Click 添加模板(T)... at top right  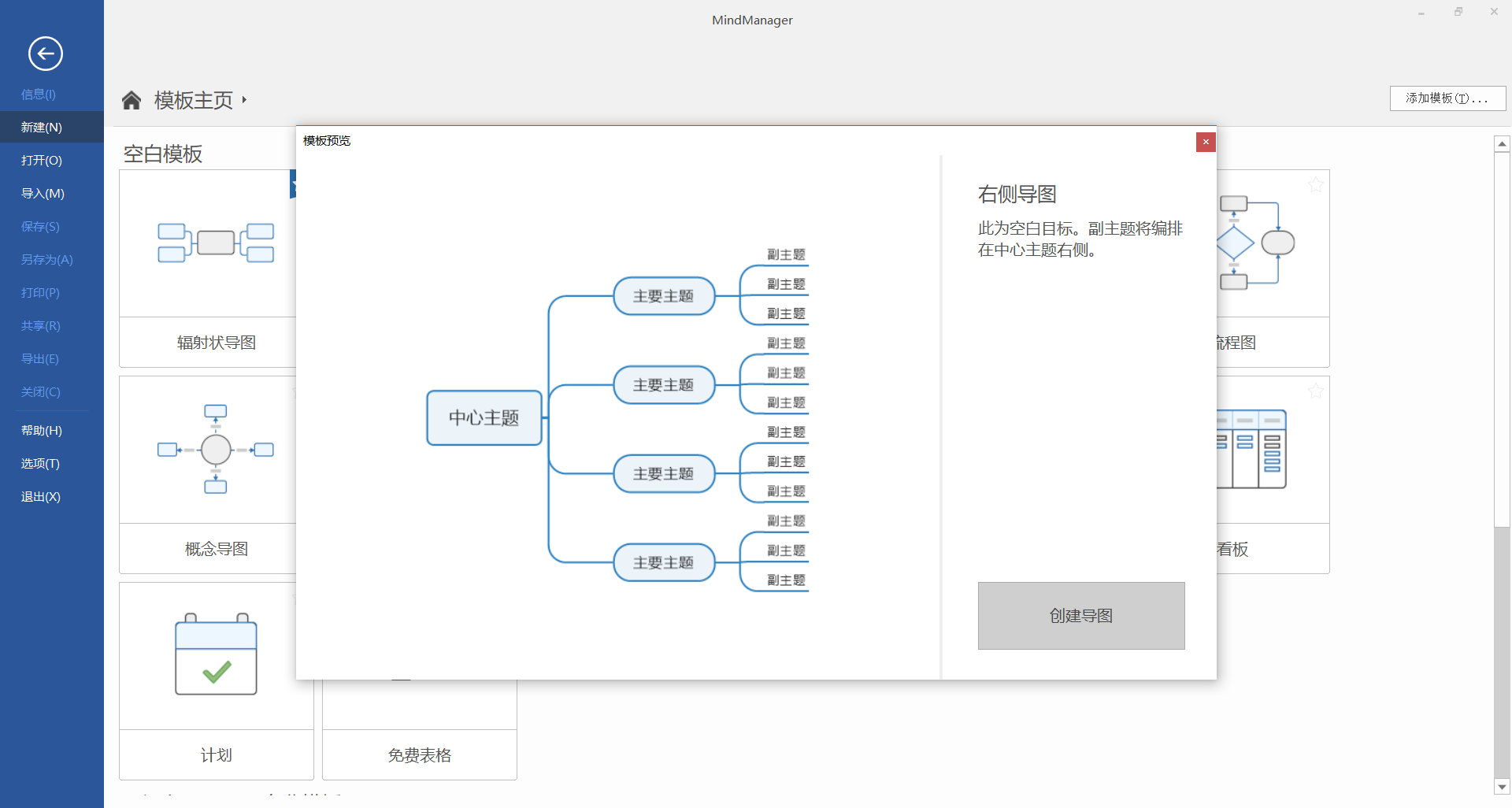tap(1447, 98)
